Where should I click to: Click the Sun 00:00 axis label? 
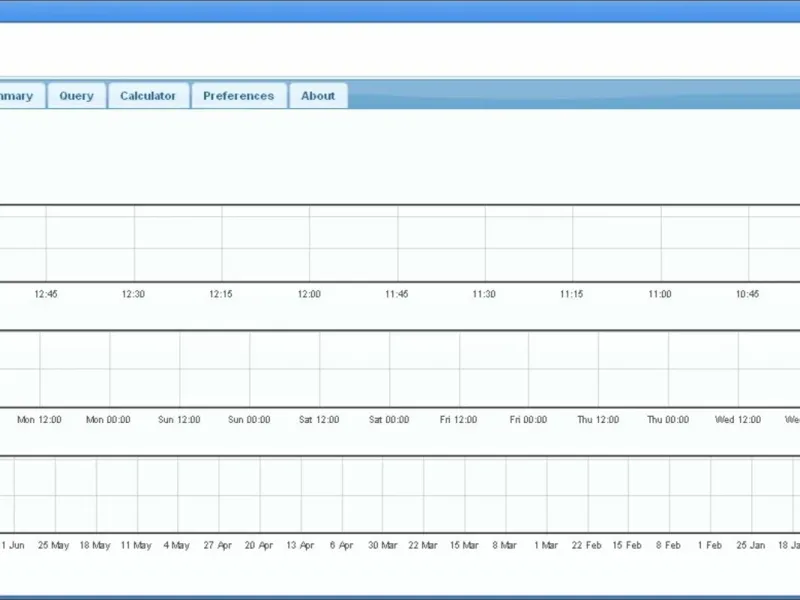tap(249, 419)
